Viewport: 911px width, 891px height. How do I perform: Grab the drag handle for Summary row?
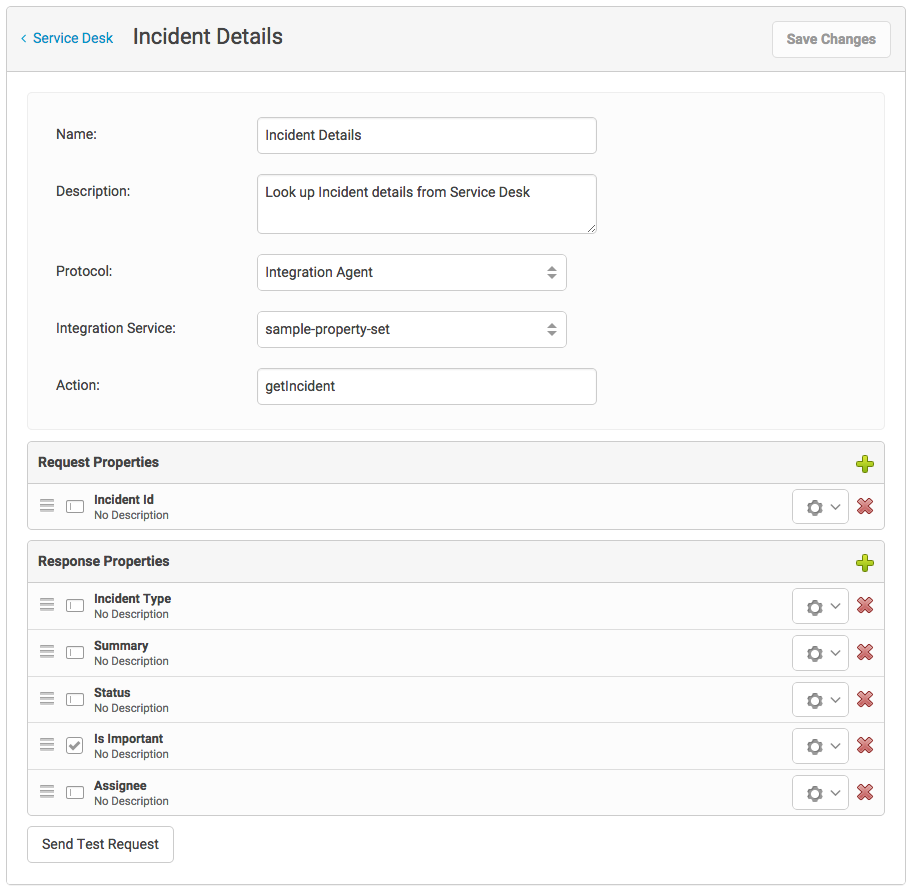coord(47,652)
